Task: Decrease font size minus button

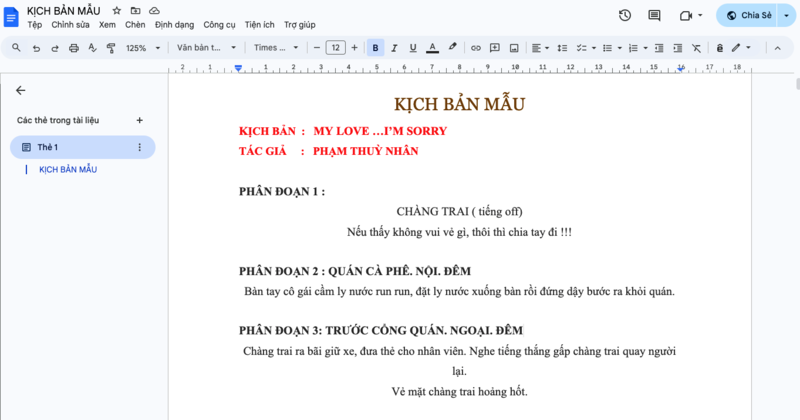Action: 316,48
